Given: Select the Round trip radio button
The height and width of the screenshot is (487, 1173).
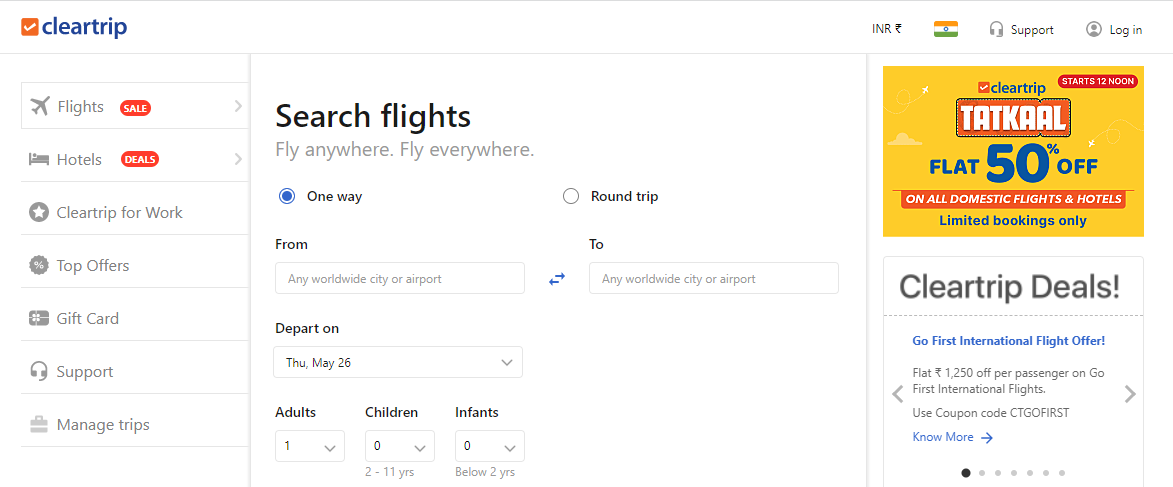Looking at the screenshot, I should pos(571,196).
